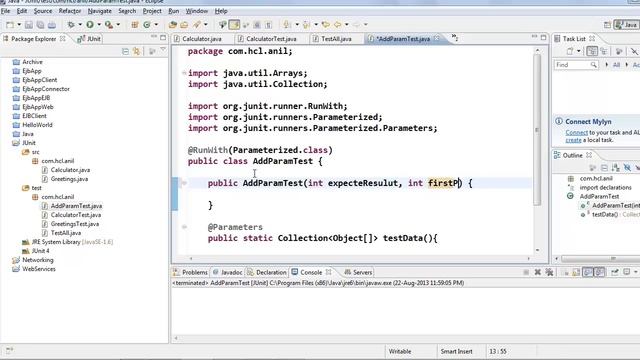The height and width of the screenshot is (360, 640).
Task: Open the Back history dropdown arrow
Action: tap(347, 24)
